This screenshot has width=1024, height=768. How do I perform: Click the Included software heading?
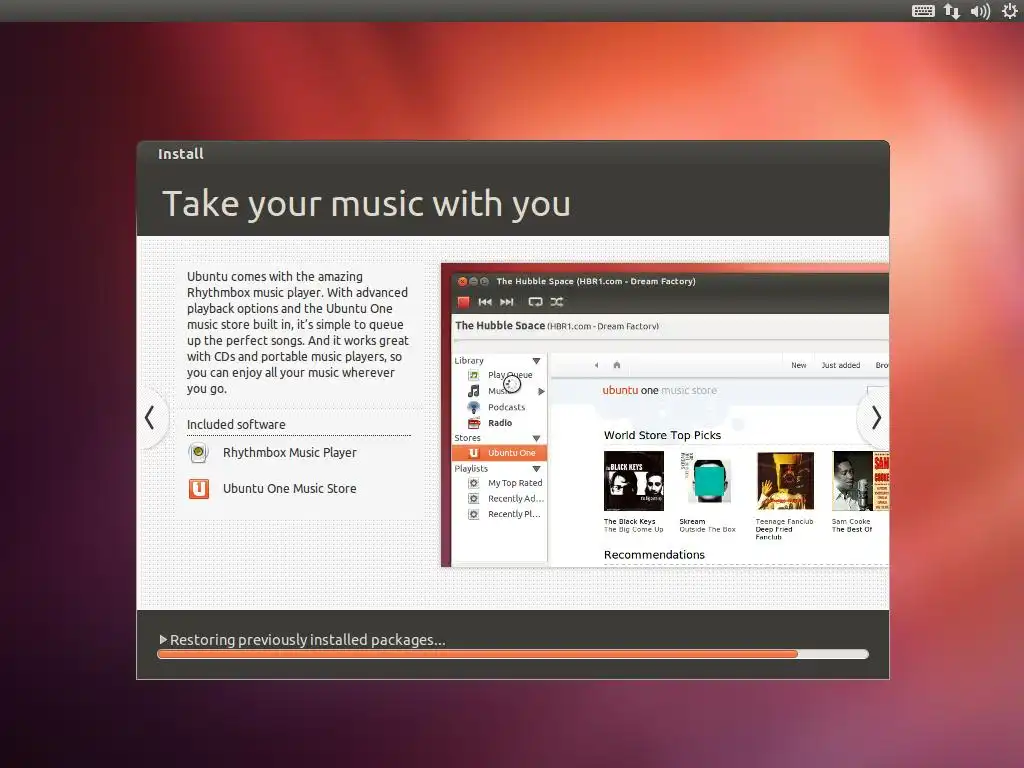236,424
